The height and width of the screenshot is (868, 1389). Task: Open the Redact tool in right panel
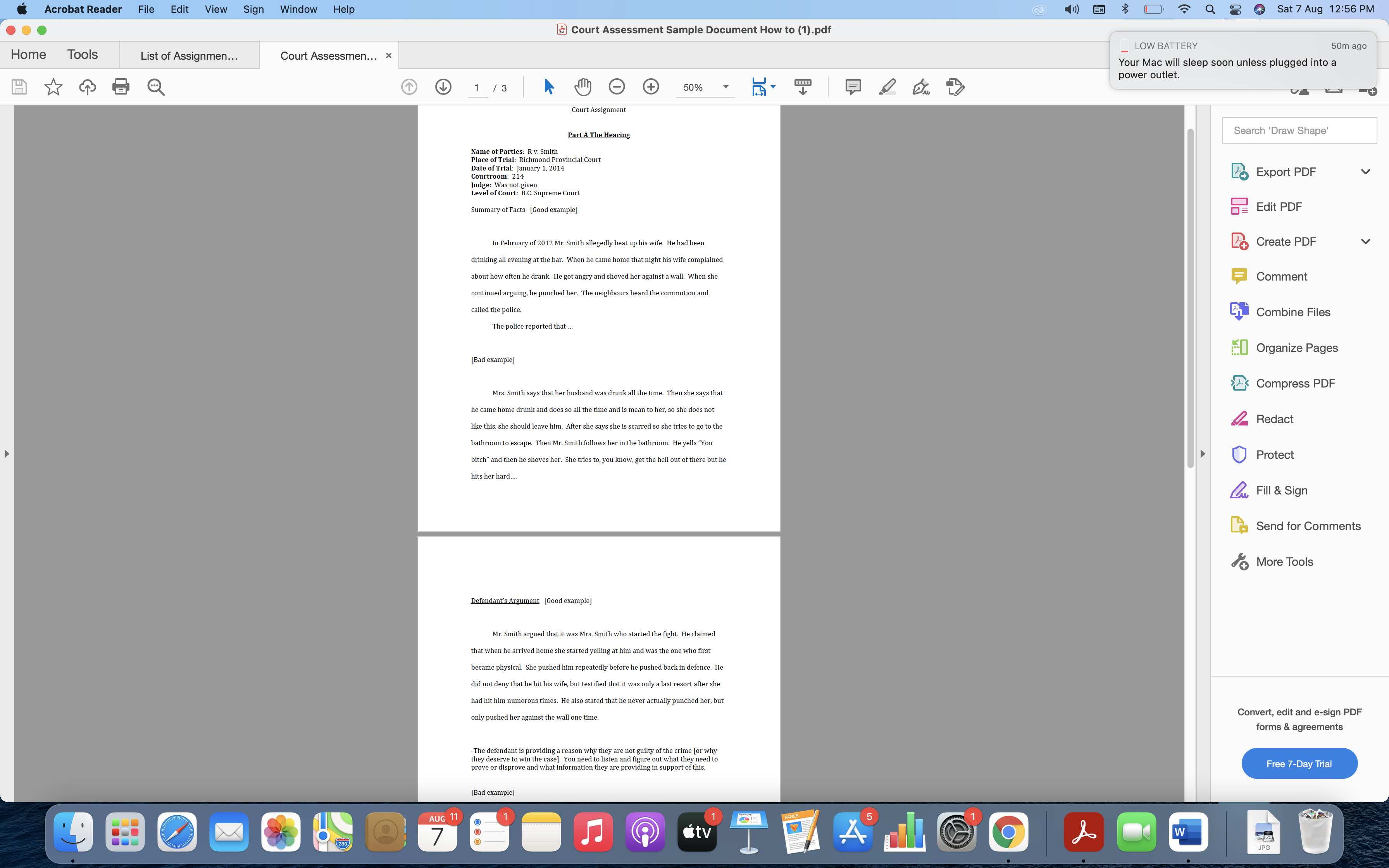point(1275,418)
